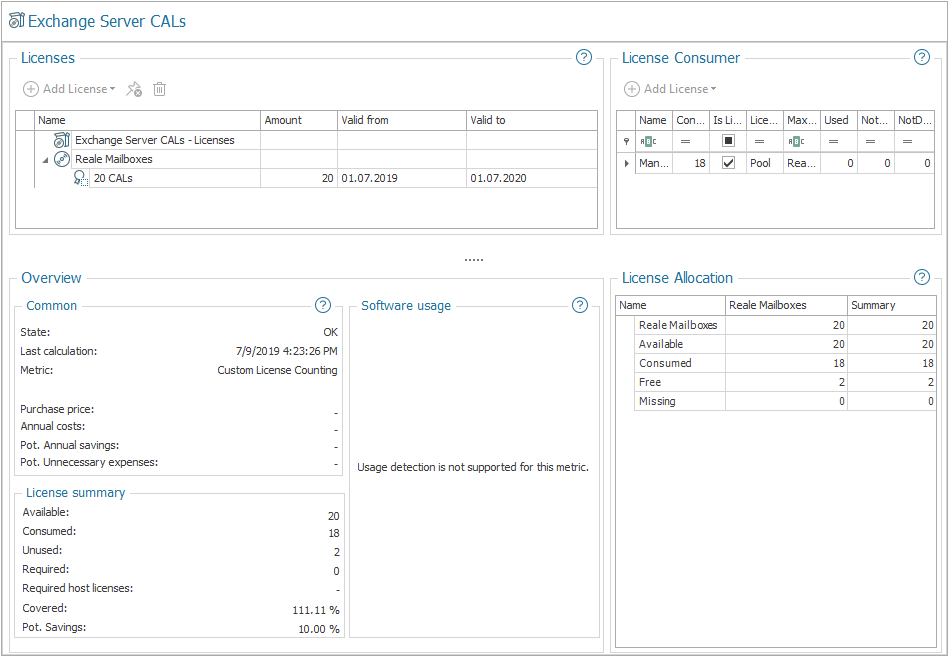Open Add License dropdown in License Consumer panel
The height and width of the screenshot is (658, 950).
tap(670, 89)
